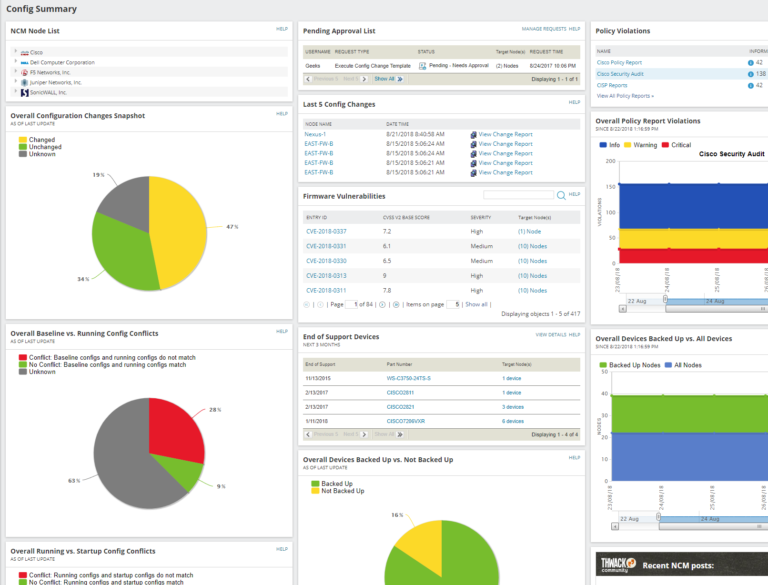The image size is (768, 585).
Task: Click the Changed legend swatch in Configuration Changes
Action: pyautogui.click(x=23, y=140)
